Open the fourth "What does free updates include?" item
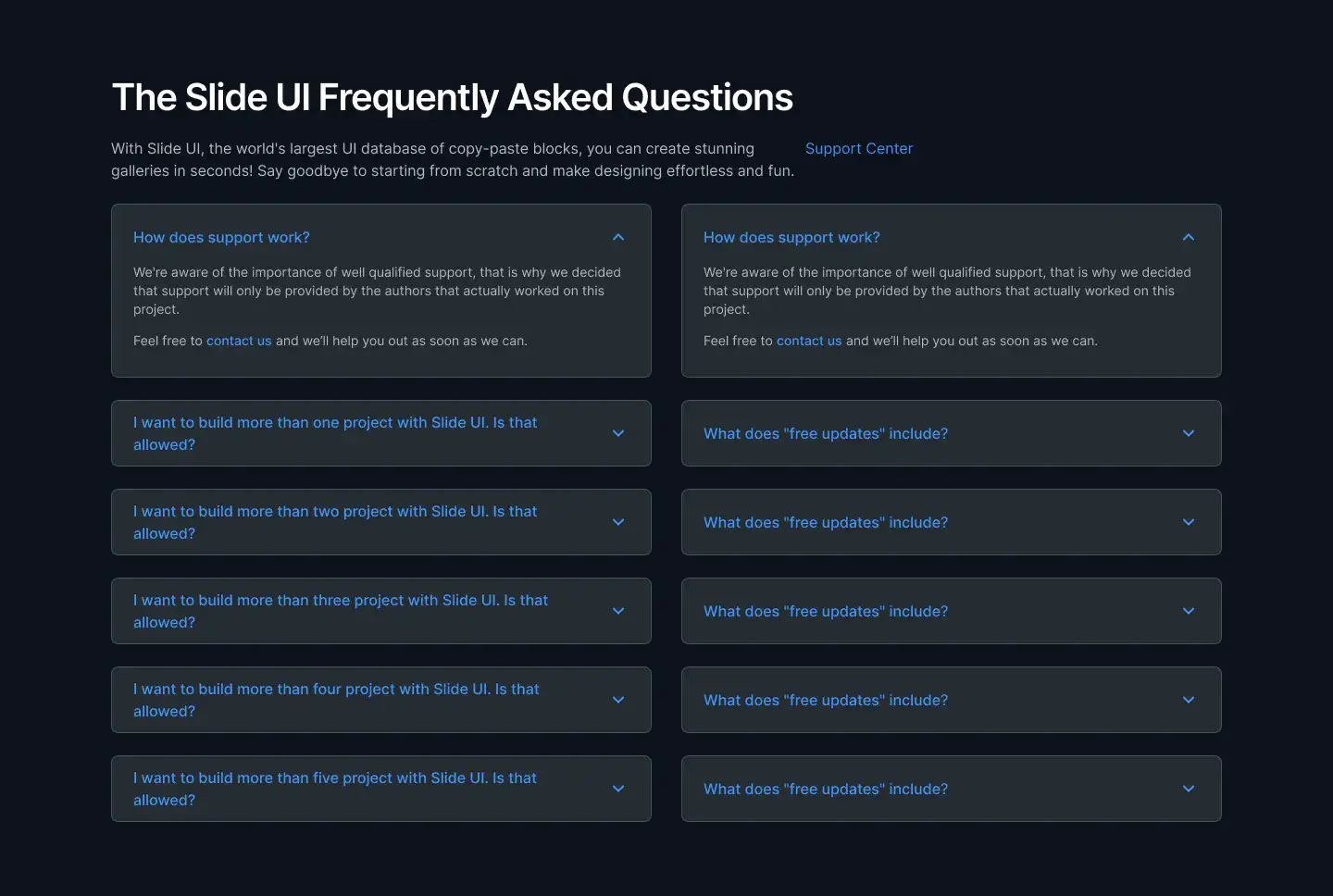This screenshot has height=896, width=1333. point(826,700)
